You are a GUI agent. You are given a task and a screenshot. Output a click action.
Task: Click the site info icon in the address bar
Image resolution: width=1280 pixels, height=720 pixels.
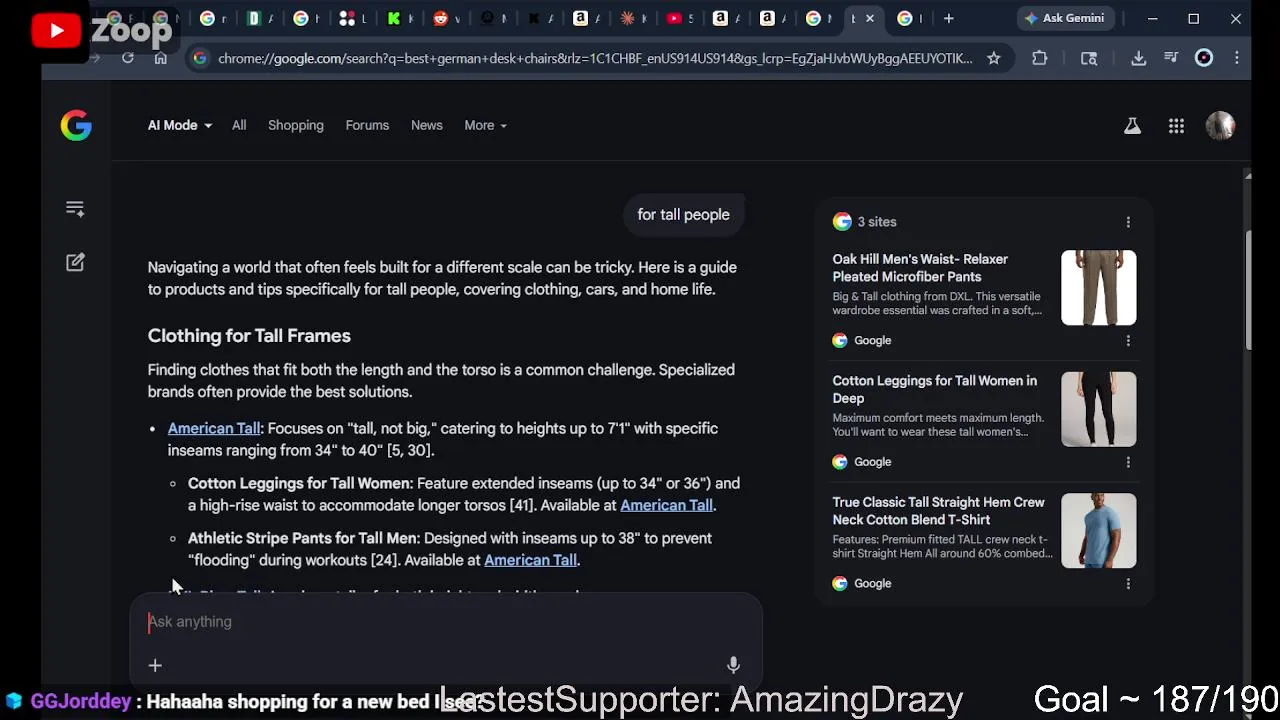(200, 58)
